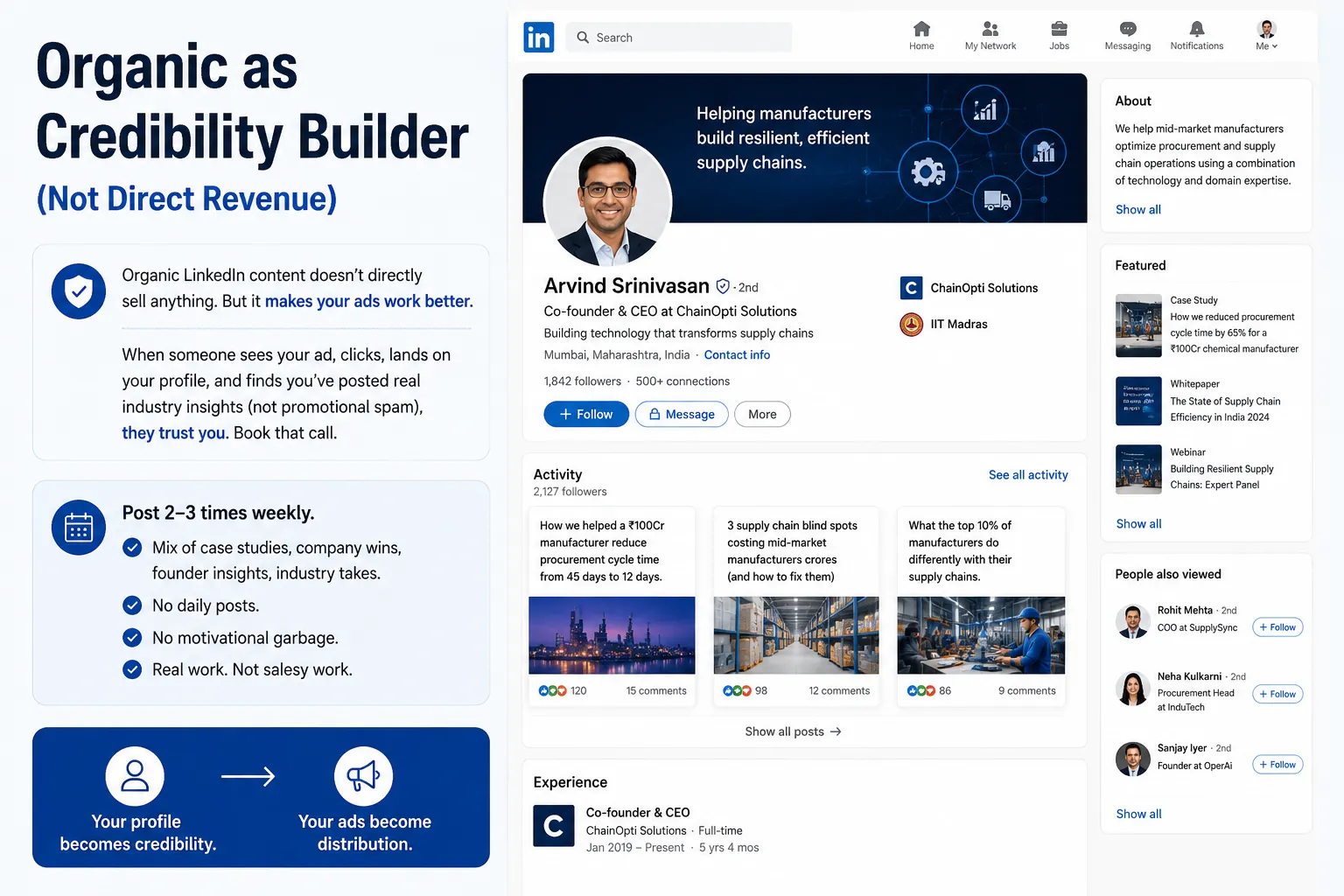Open 9 comments on third post
The image size is (1344, 896).
click(x=1026, y=691)
